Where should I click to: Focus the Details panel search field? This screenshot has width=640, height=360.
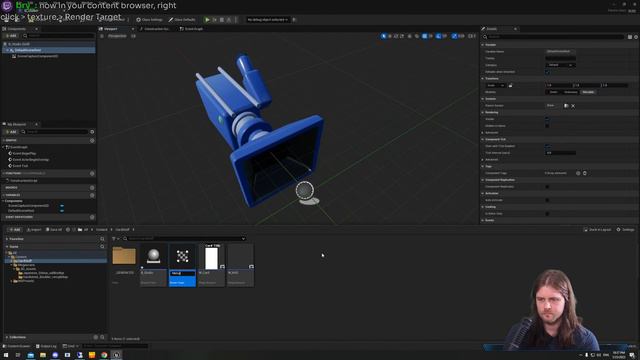click(x=553, y=37)
